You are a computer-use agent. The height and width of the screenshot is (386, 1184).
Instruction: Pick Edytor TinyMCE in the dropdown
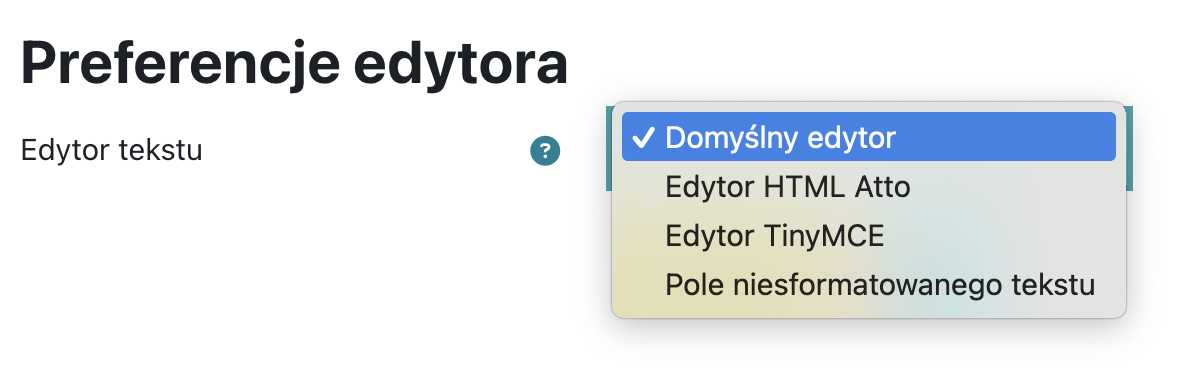[868, 236]
